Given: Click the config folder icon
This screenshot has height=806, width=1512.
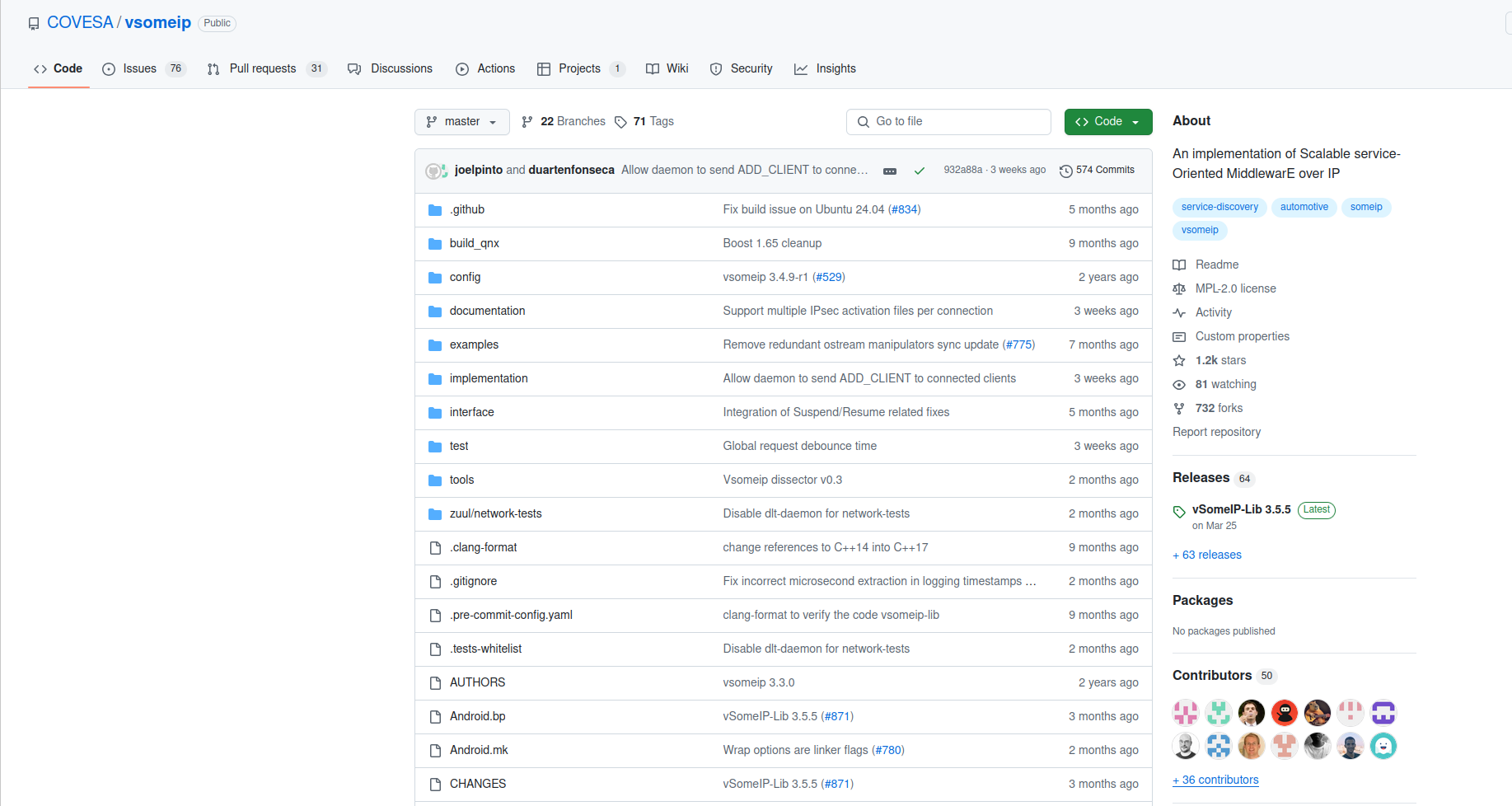Looking at the screenshot, I should (435, 278).
